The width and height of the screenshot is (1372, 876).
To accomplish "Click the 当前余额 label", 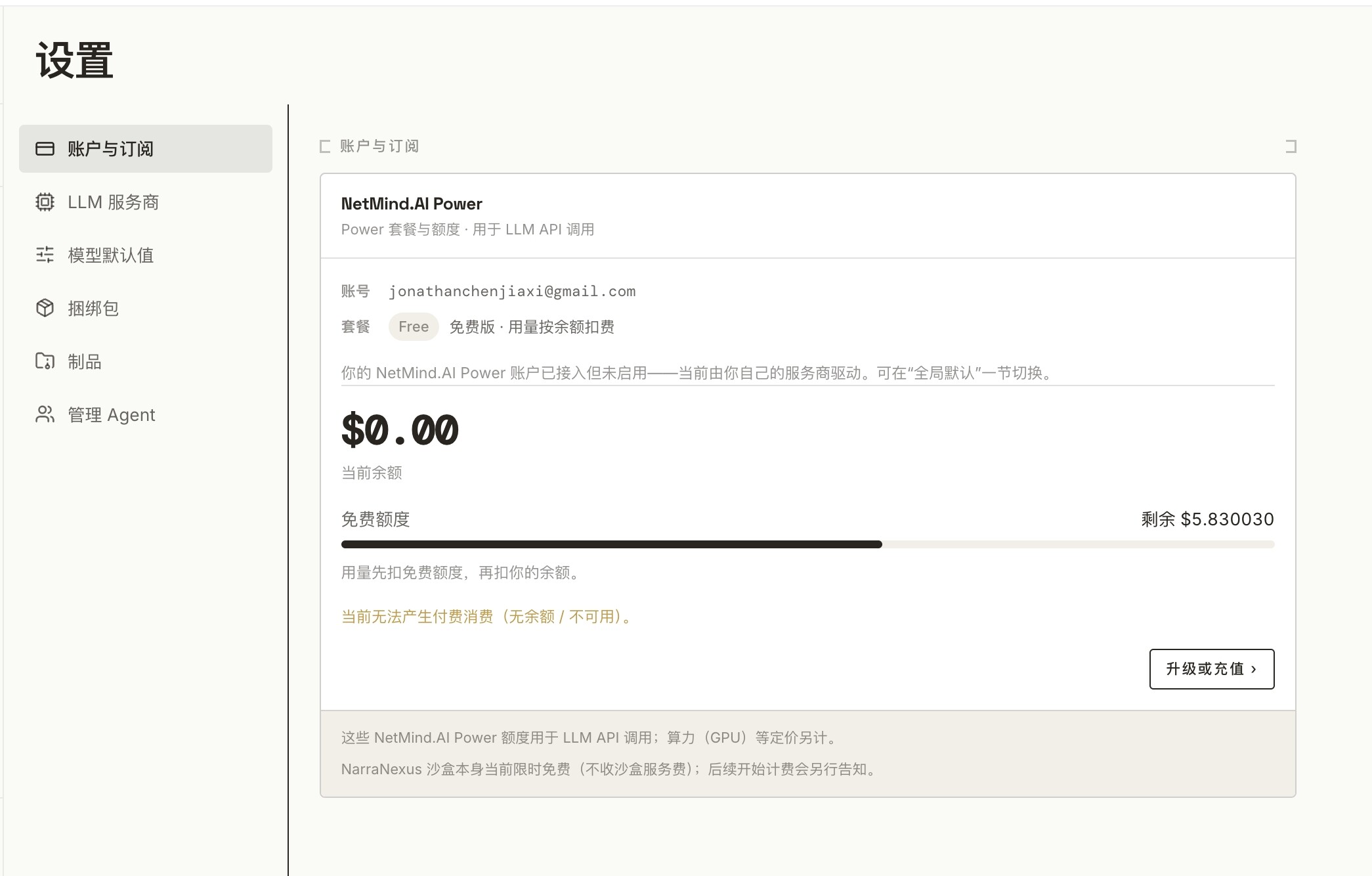I will [372, 473].
